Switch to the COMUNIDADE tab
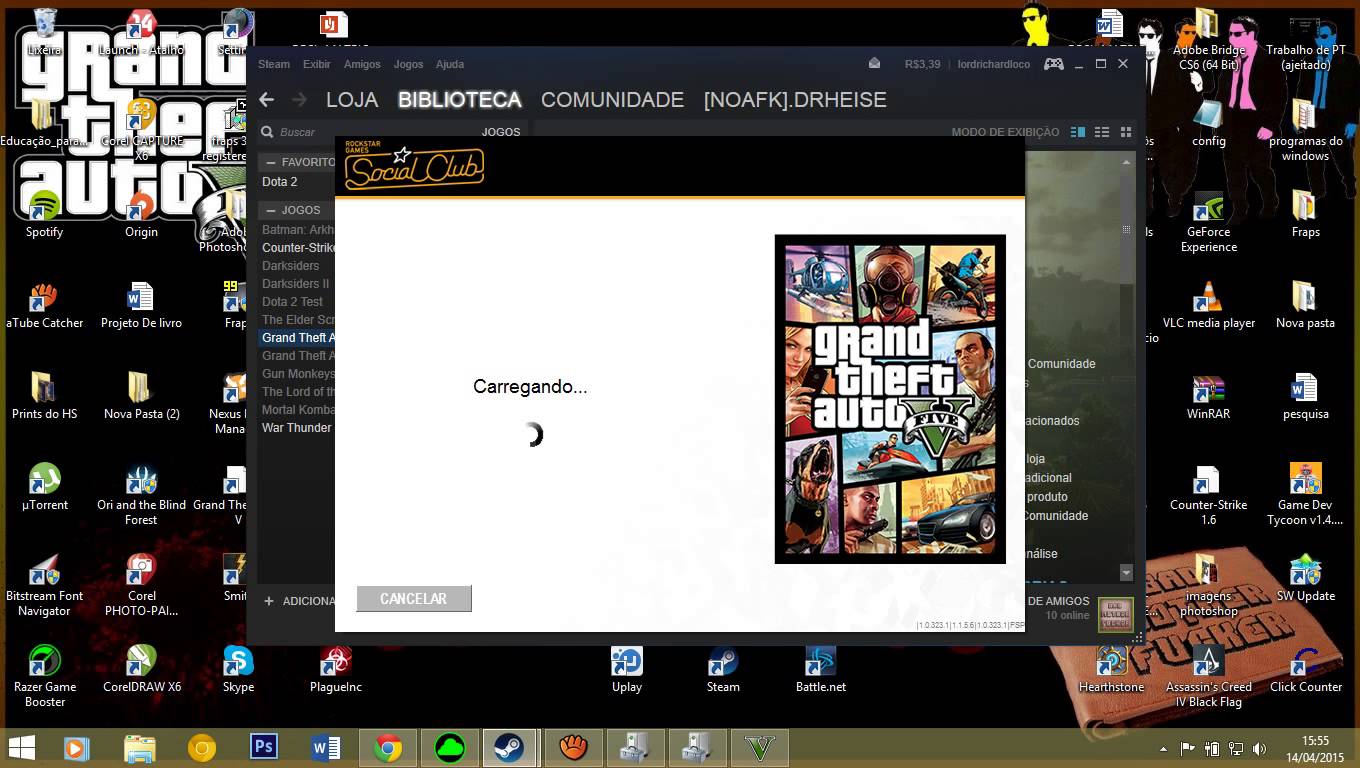The image size is (1360, 768). [612, 100]
